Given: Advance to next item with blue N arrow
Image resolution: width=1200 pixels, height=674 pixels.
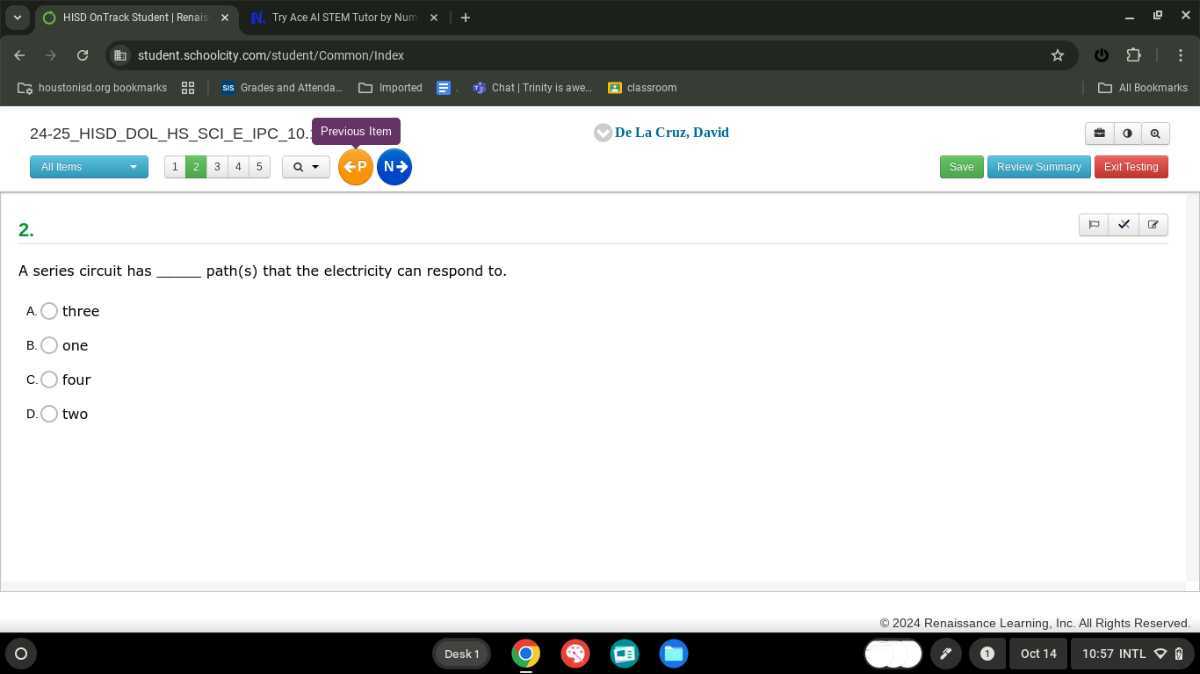Looking at the screenshot, I should pos(394,167).
